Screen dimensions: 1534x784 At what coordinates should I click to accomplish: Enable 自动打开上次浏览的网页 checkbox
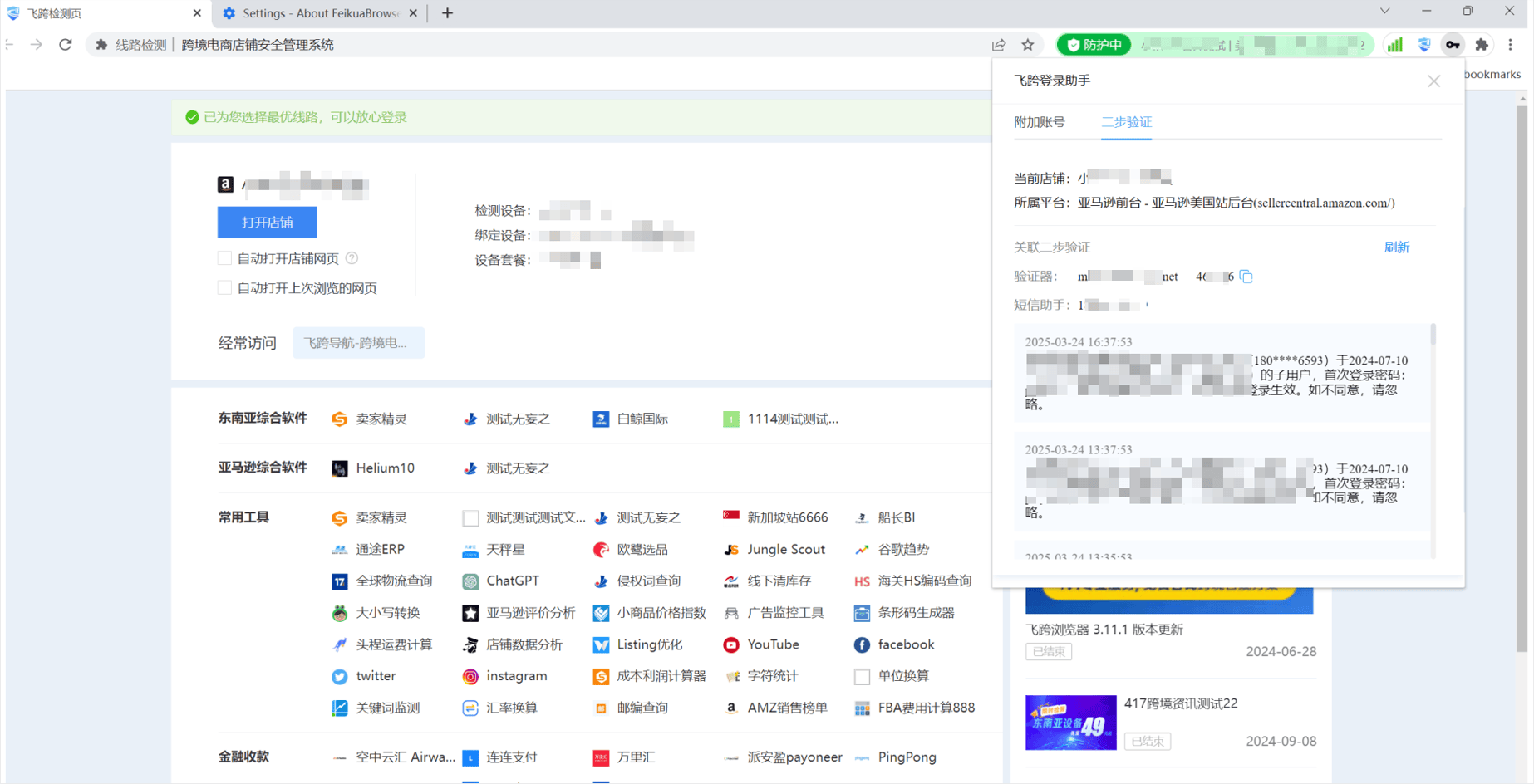click(224, 288)
